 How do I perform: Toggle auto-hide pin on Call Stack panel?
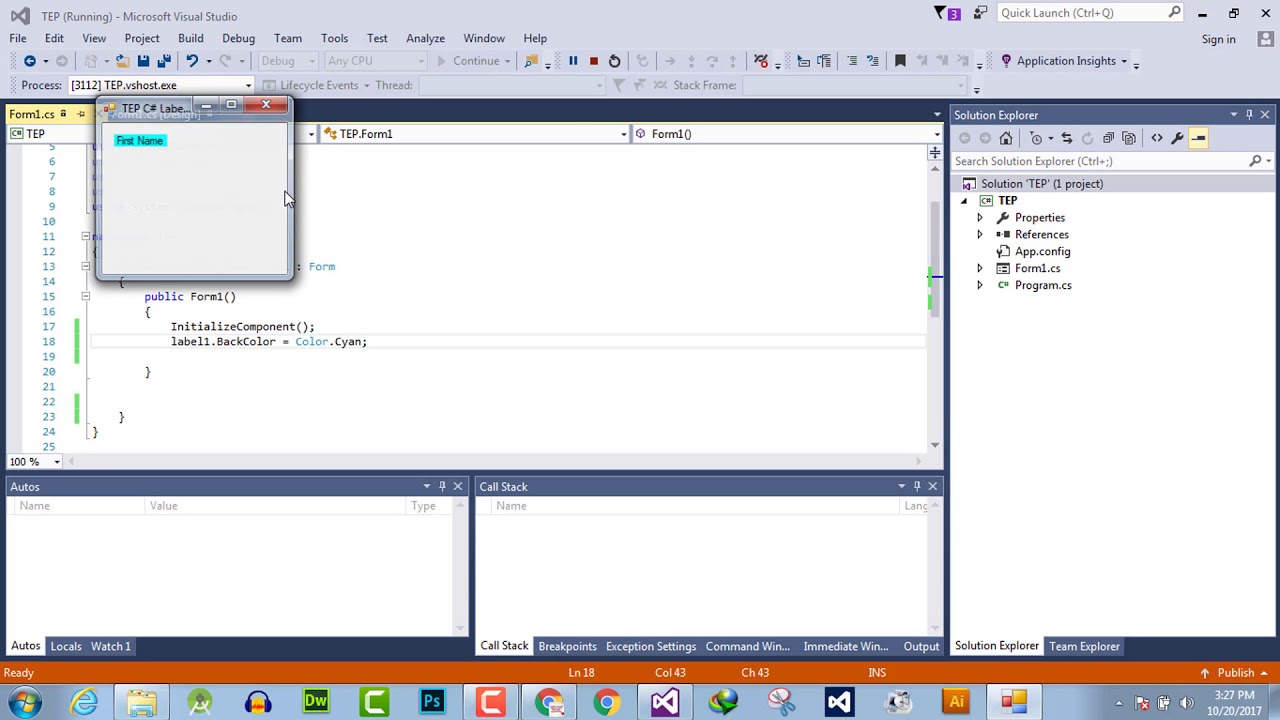[917, 486]
